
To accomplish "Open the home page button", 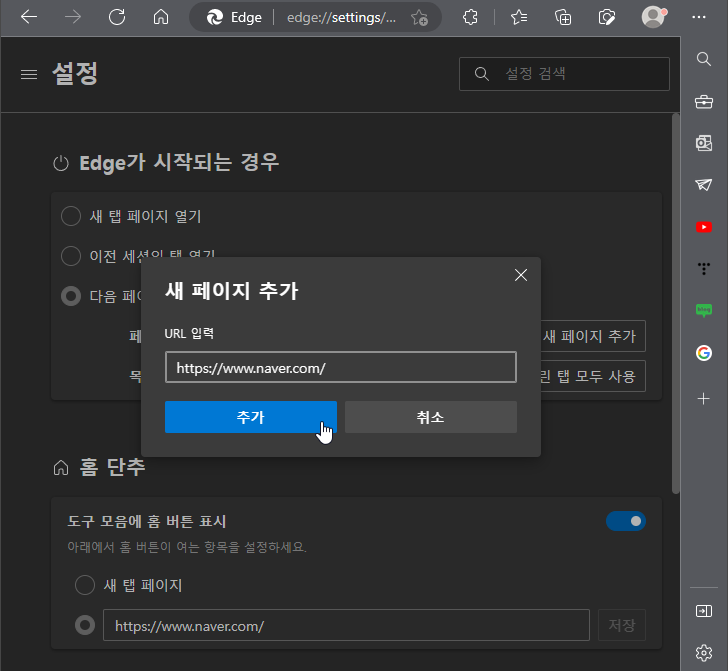I will 161,17.
